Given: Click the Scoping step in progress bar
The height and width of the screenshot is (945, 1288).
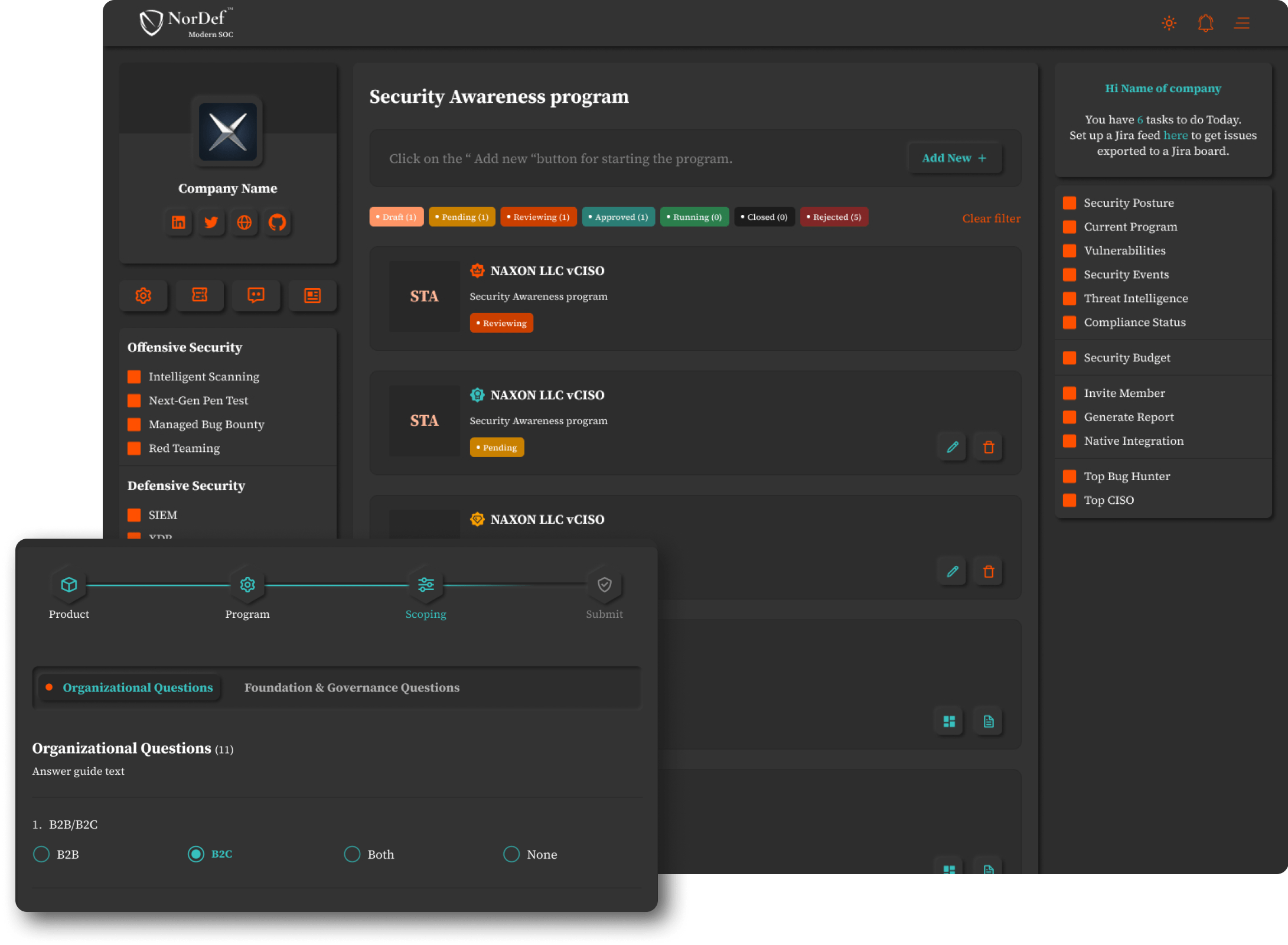Looking at the screenshot, I should pyautogui.click(x=425, y=585).
